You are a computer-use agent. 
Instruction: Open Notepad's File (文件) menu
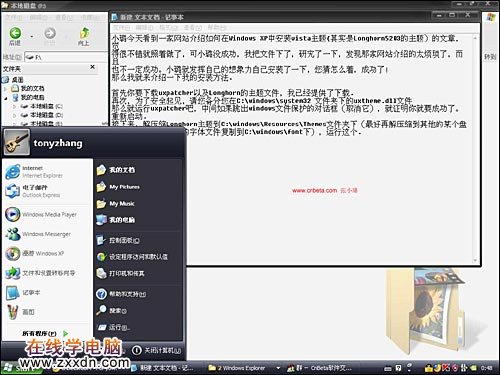tap(122, 27)
